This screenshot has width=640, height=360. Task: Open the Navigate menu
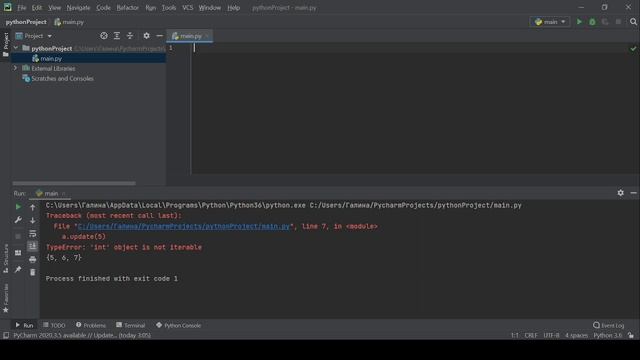[78, 8]
